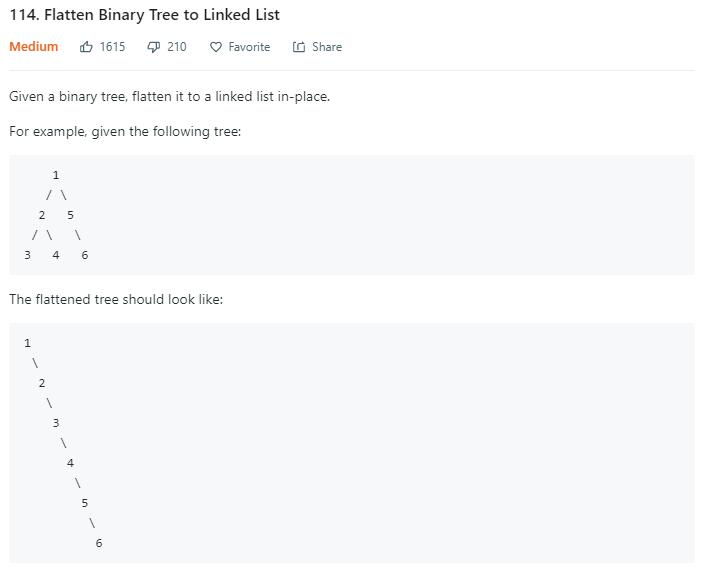This screenshot has width=701, height=583.
Task: Click leaf node 6 in original tree
Action: click(x=84, y=255)
